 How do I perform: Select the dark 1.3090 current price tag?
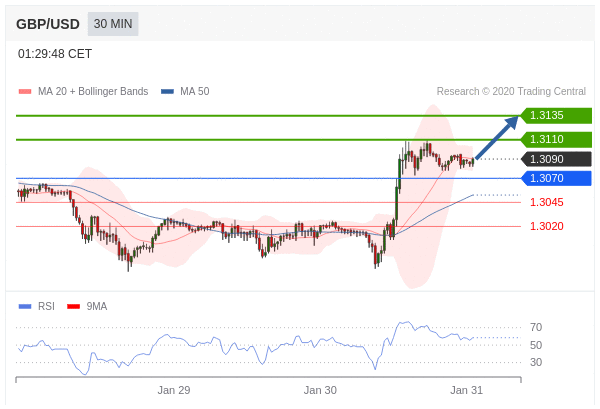coord(557,159)
